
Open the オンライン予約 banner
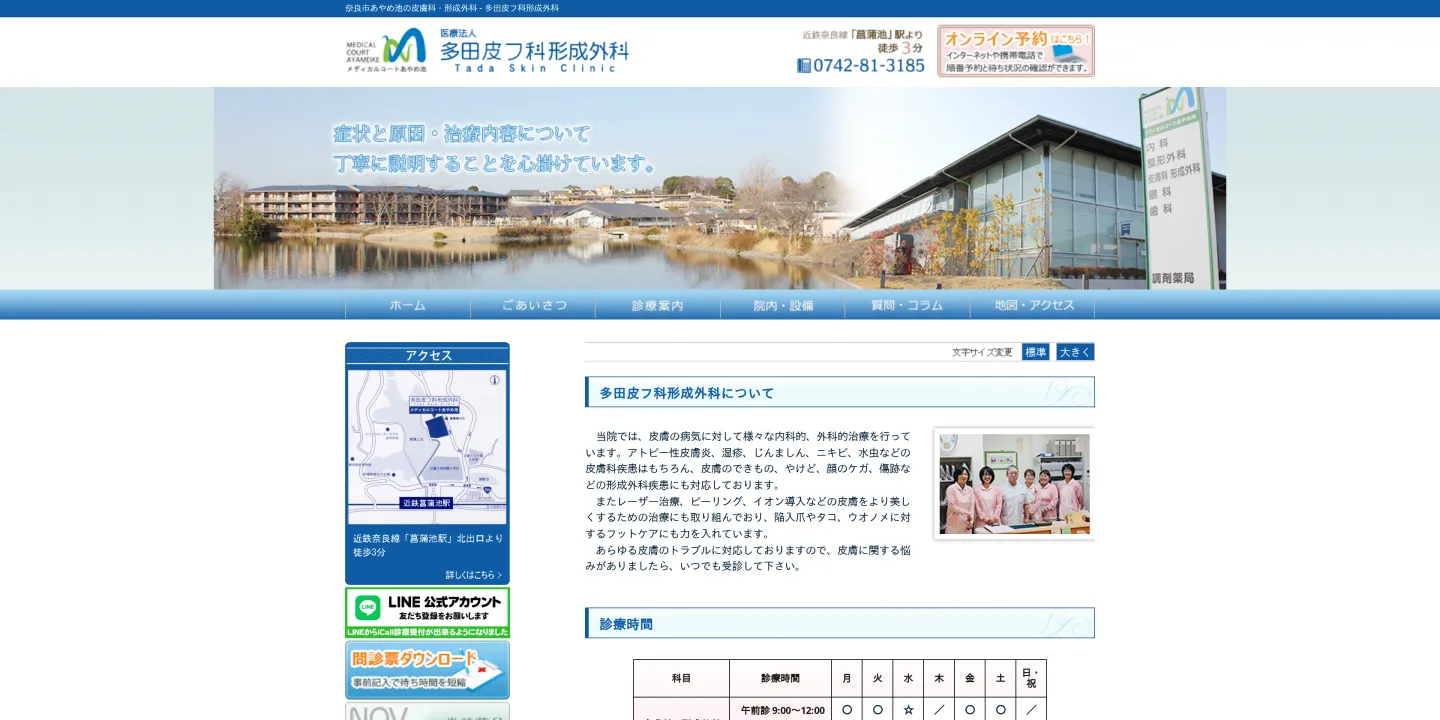pos(1016,51)
